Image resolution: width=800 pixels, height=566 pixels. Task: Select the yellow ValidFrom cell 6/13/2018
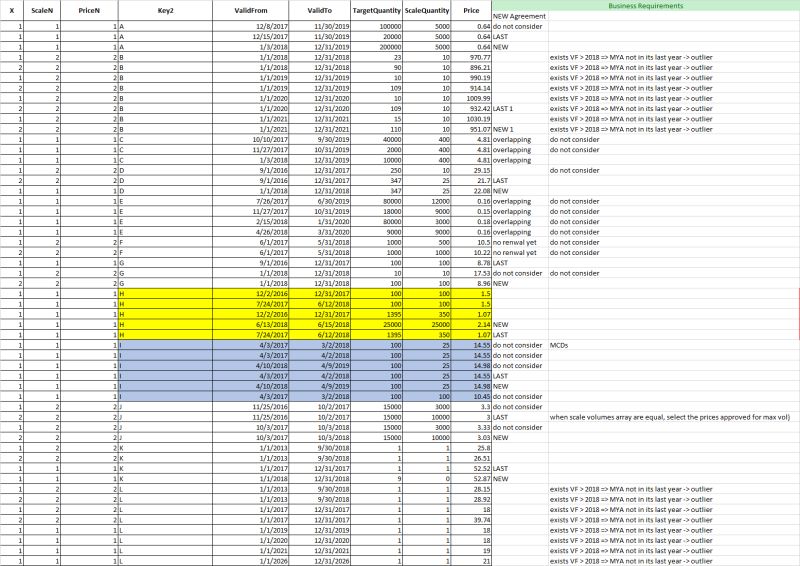click(x=251, y=325)
